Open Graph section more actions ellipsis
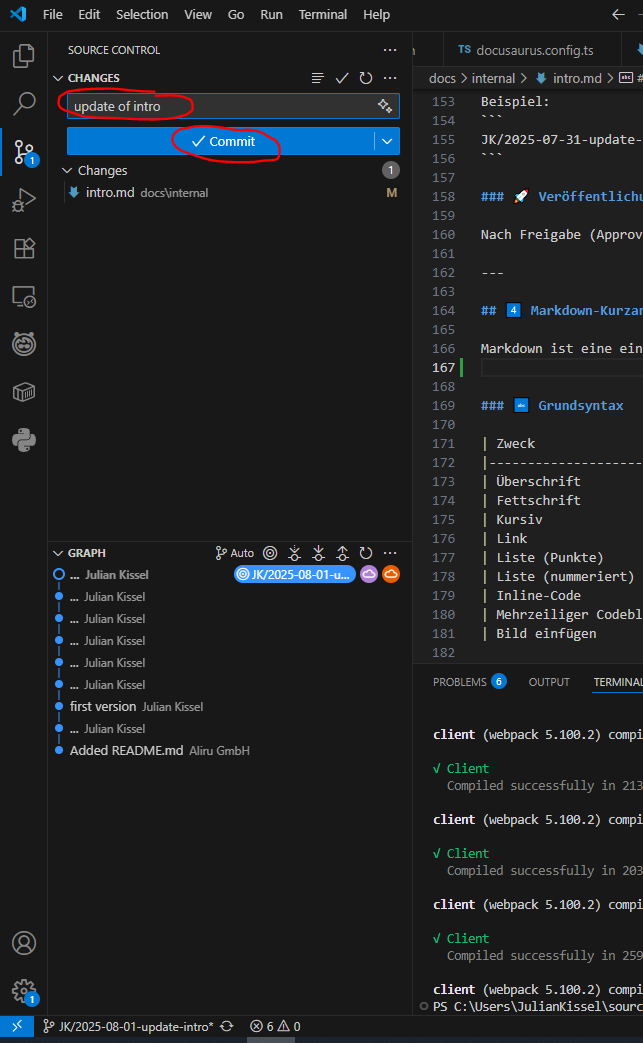 (x=390, y=553)
